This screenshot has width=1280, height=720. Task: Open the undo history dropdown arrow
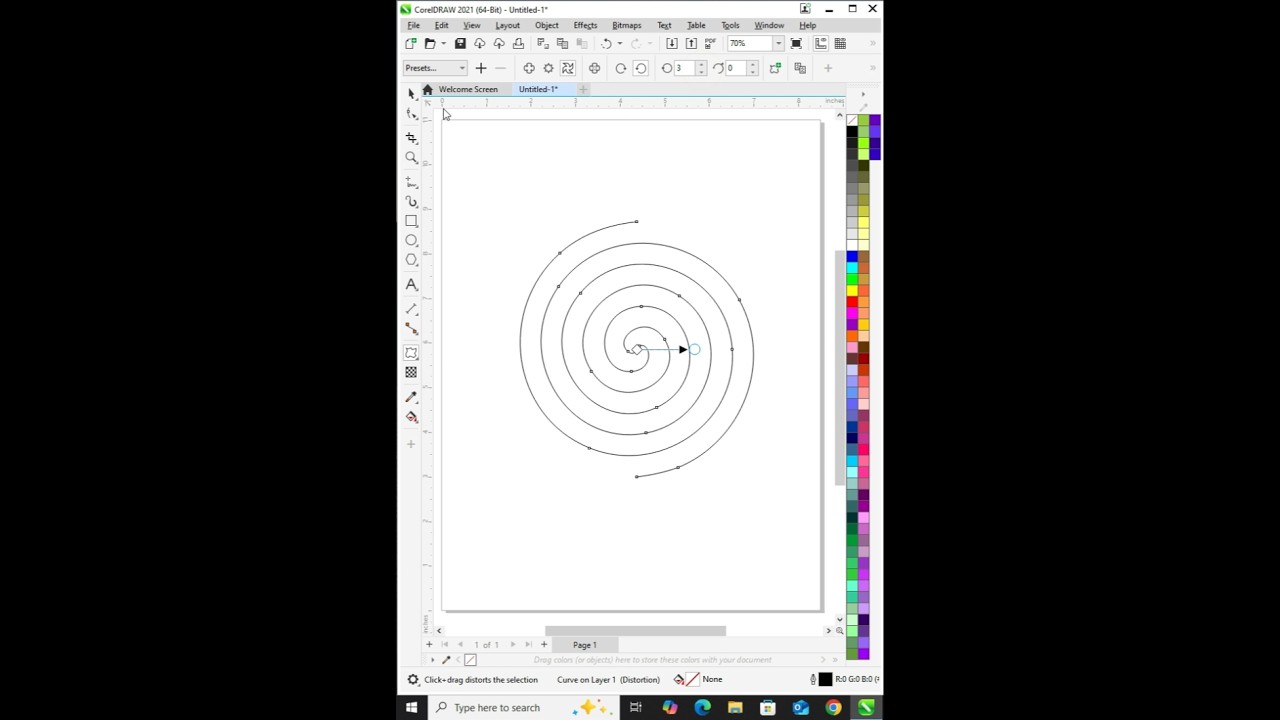(619, 44)
